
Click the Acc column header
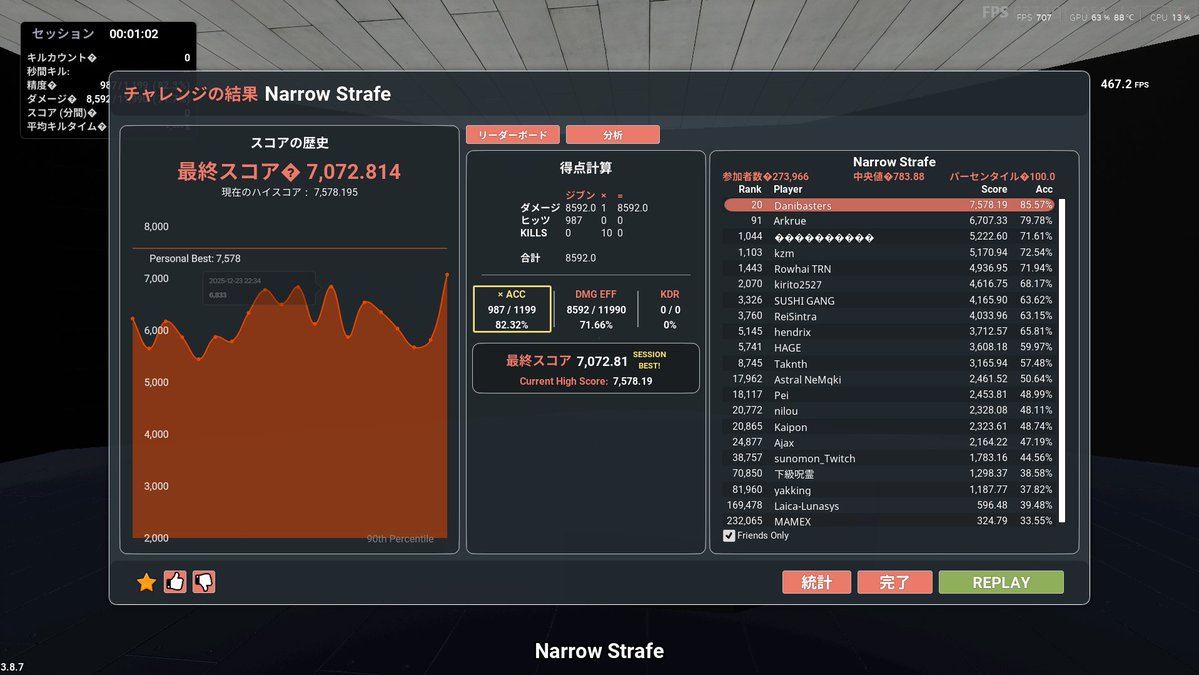point(1044,190)
